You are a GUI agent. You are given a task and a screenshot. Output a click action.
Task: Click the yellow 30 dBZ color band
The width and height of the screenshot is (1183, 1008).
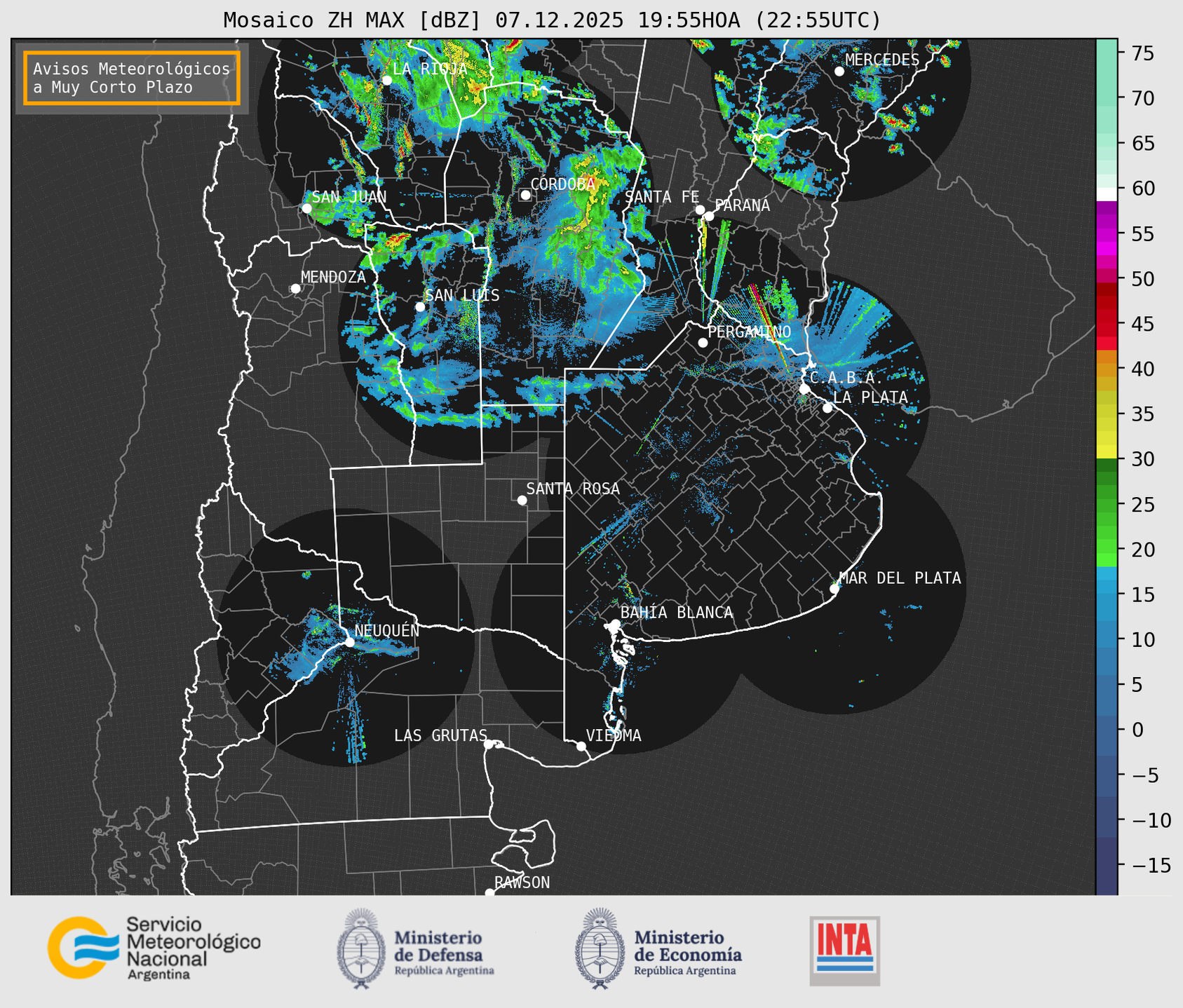(1107, 451)
